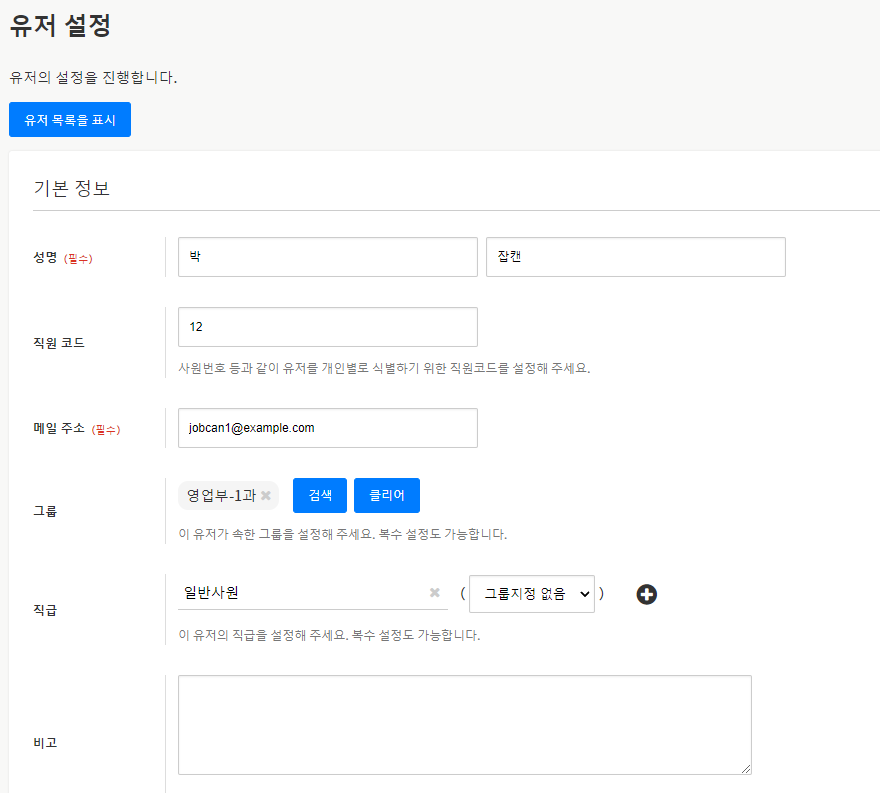880x793 pixels.
Task: Click the 영업부-1과 group chip
Action: (220, 495)
